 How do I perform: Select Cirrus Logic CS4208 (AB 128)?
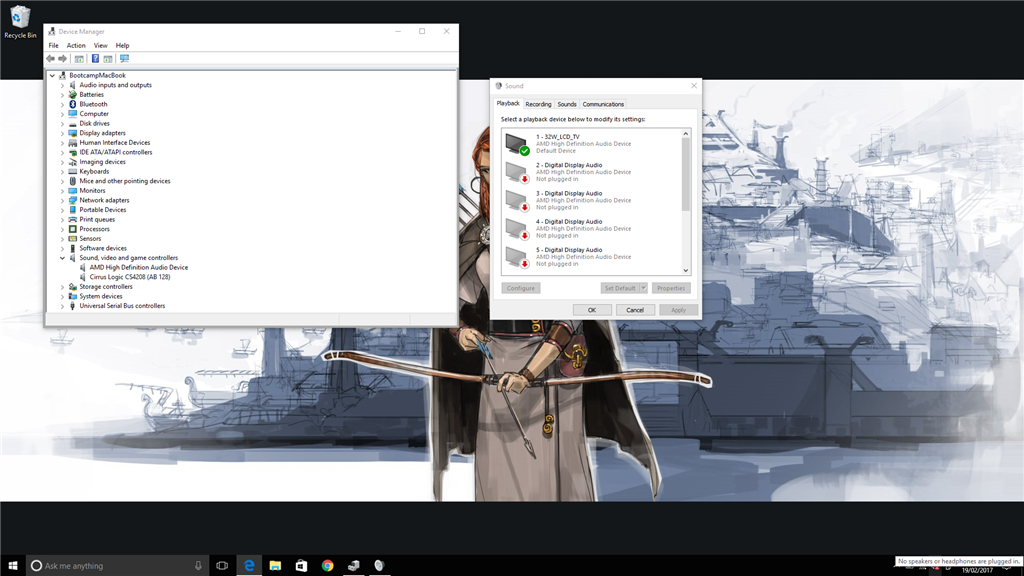[129, 277]
